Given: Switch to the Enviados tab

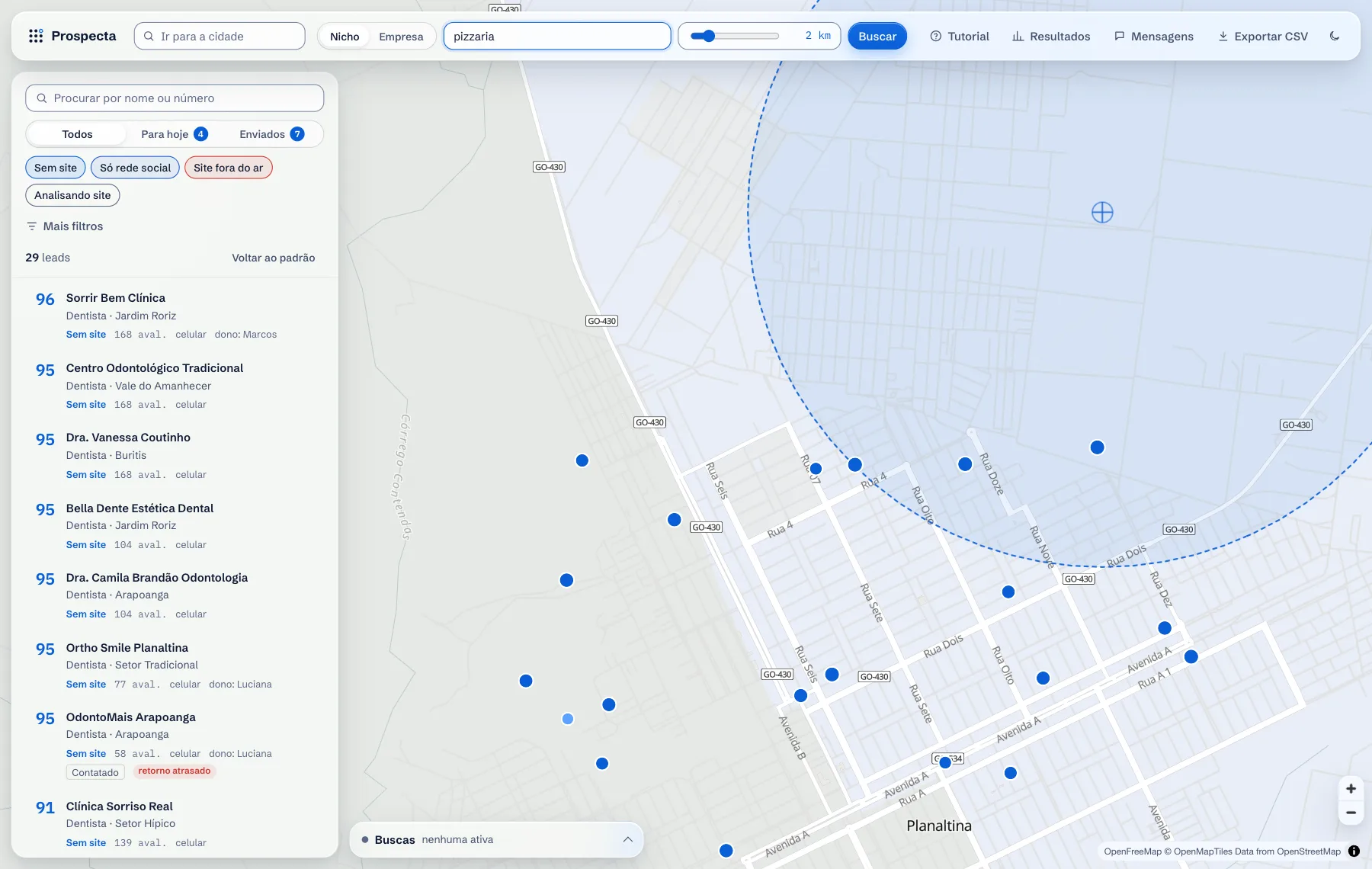Looking at the screenshot, I should tap(272, 134).
